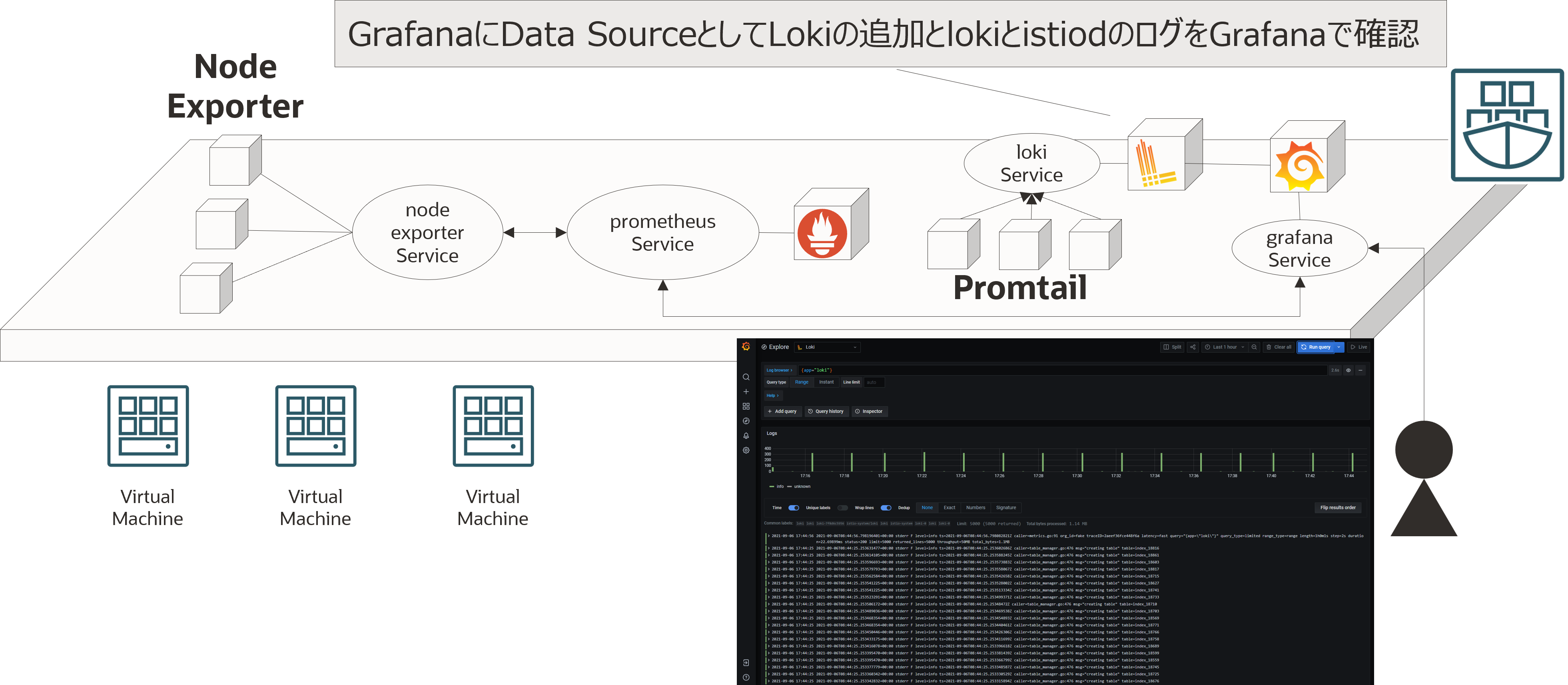Select the Instant query type
This screenshot has height=685, width=1568.
826,382
